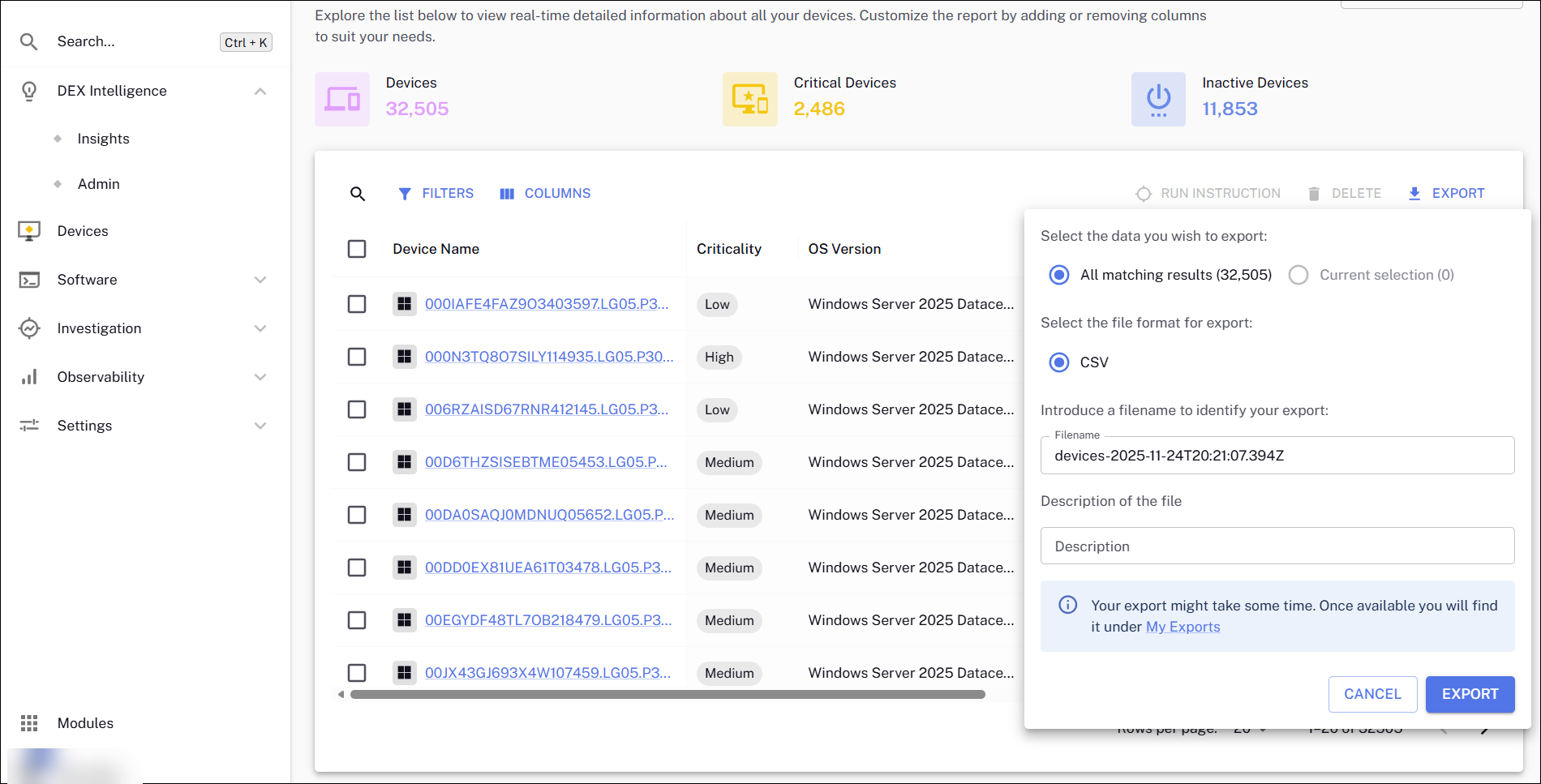Click the Inactive Devices power icon
The height and width of the screenshot is (784, 1541).
click(x=1158, y=100)
